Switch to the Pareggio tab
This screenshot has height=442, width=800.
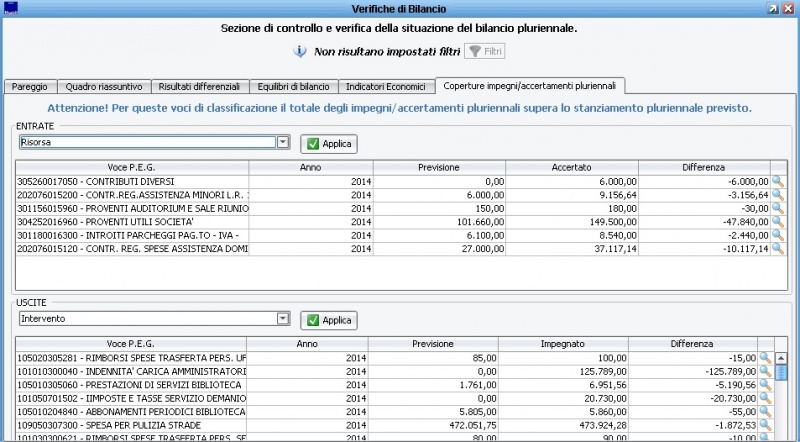coord(29,87)
